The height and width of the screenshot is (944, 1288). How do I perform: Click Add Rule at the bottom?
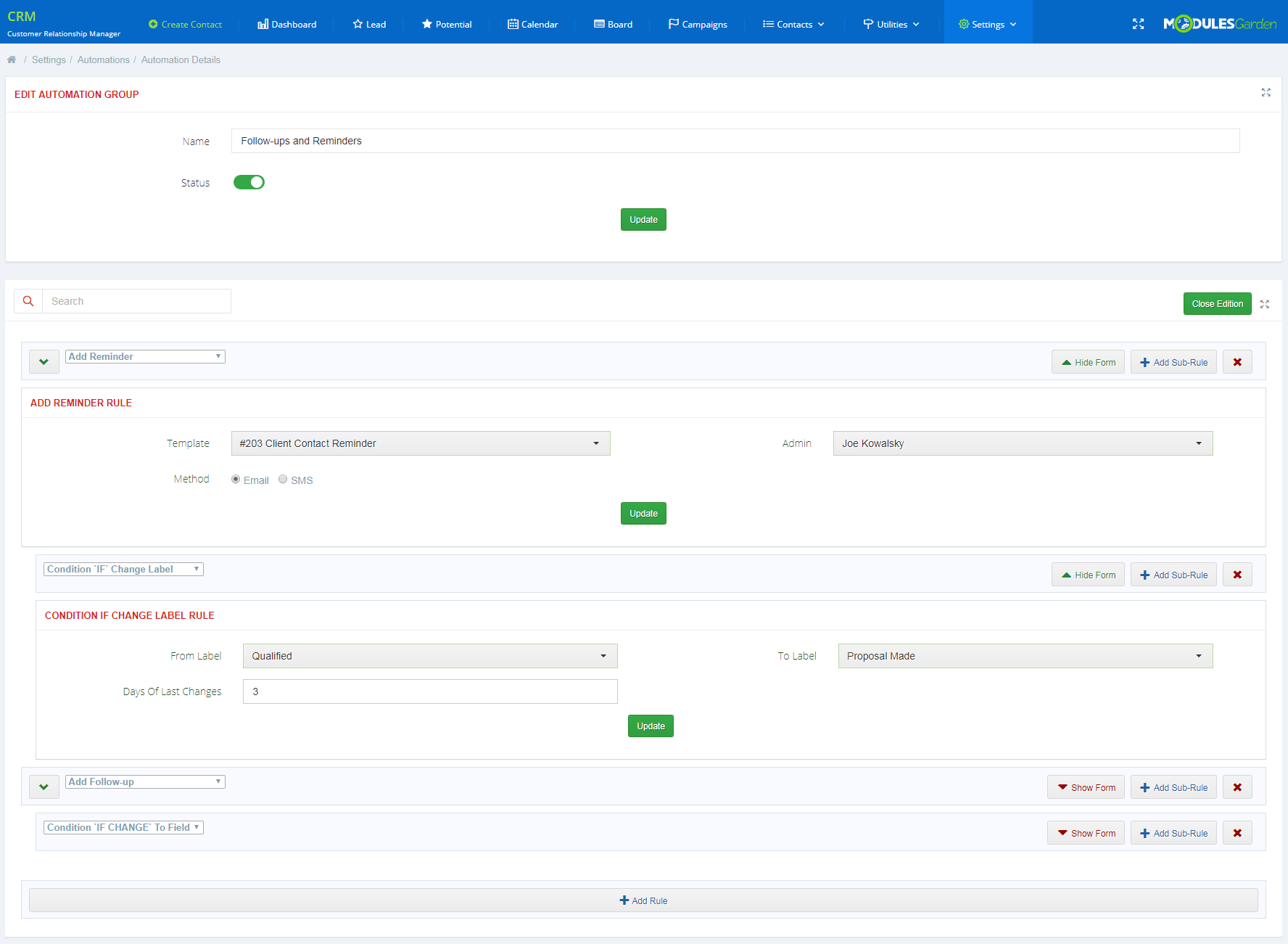point(643,900)
